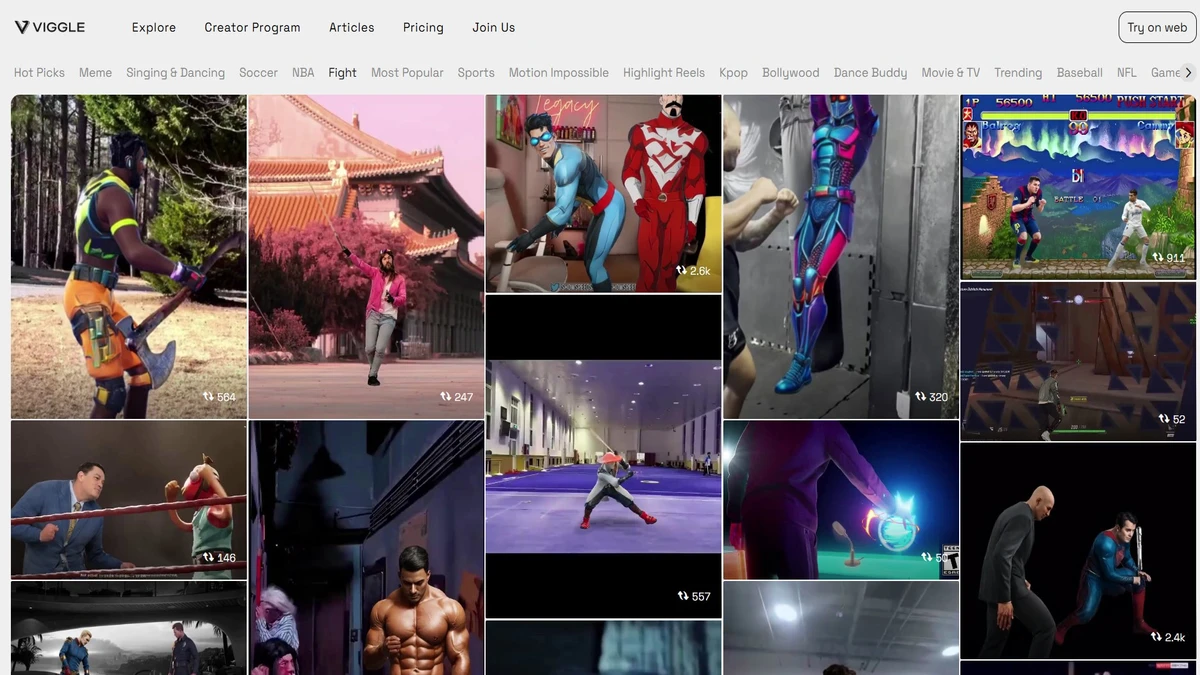
Task: Select the NBA tab
Action: coord(303,73)
